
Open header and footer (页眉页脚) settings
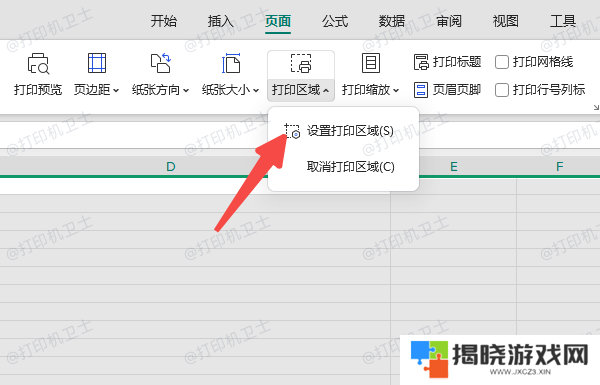tap(447, 90)
